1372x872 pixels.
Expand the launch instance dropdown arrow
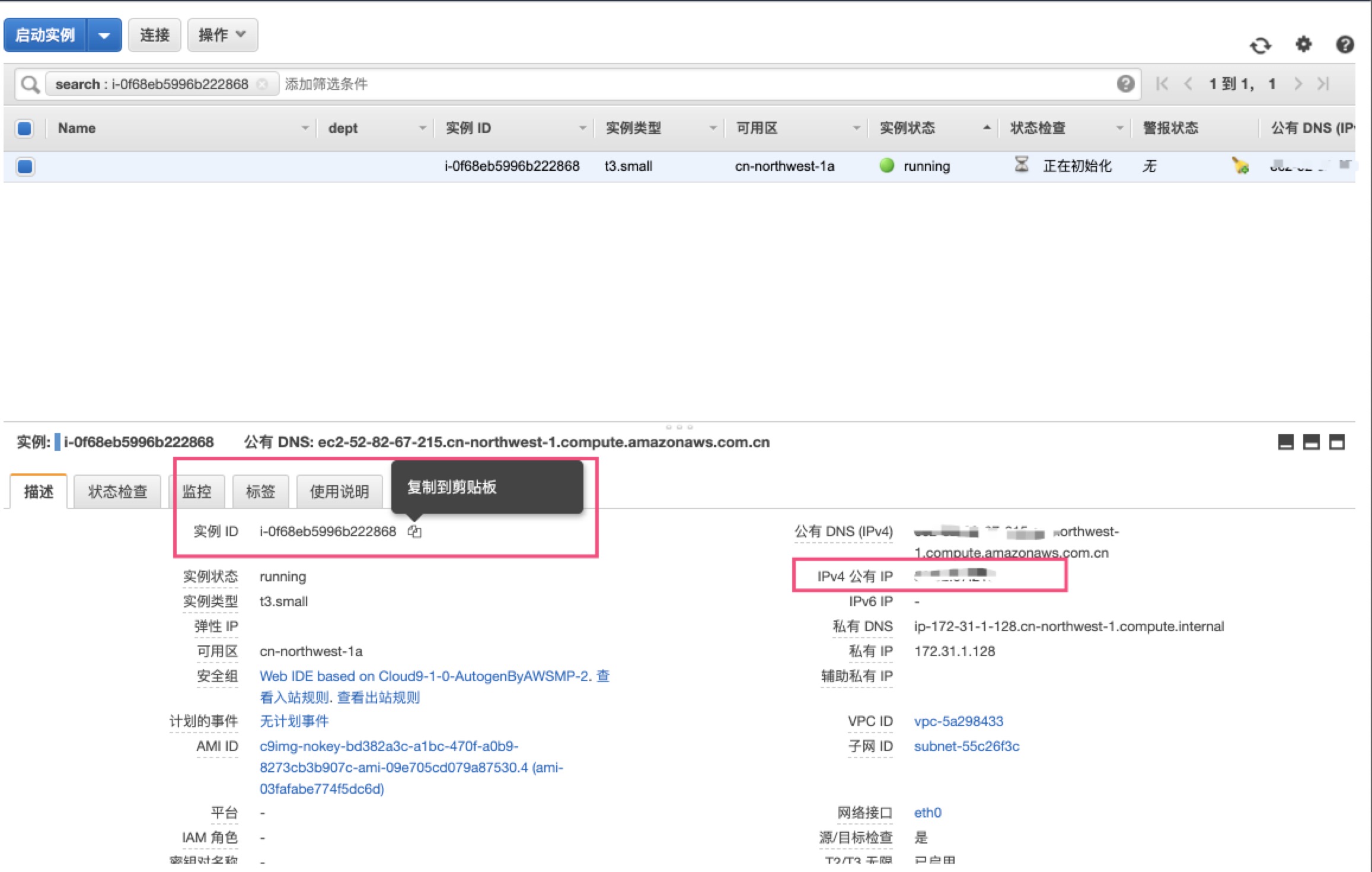(104, 36)
